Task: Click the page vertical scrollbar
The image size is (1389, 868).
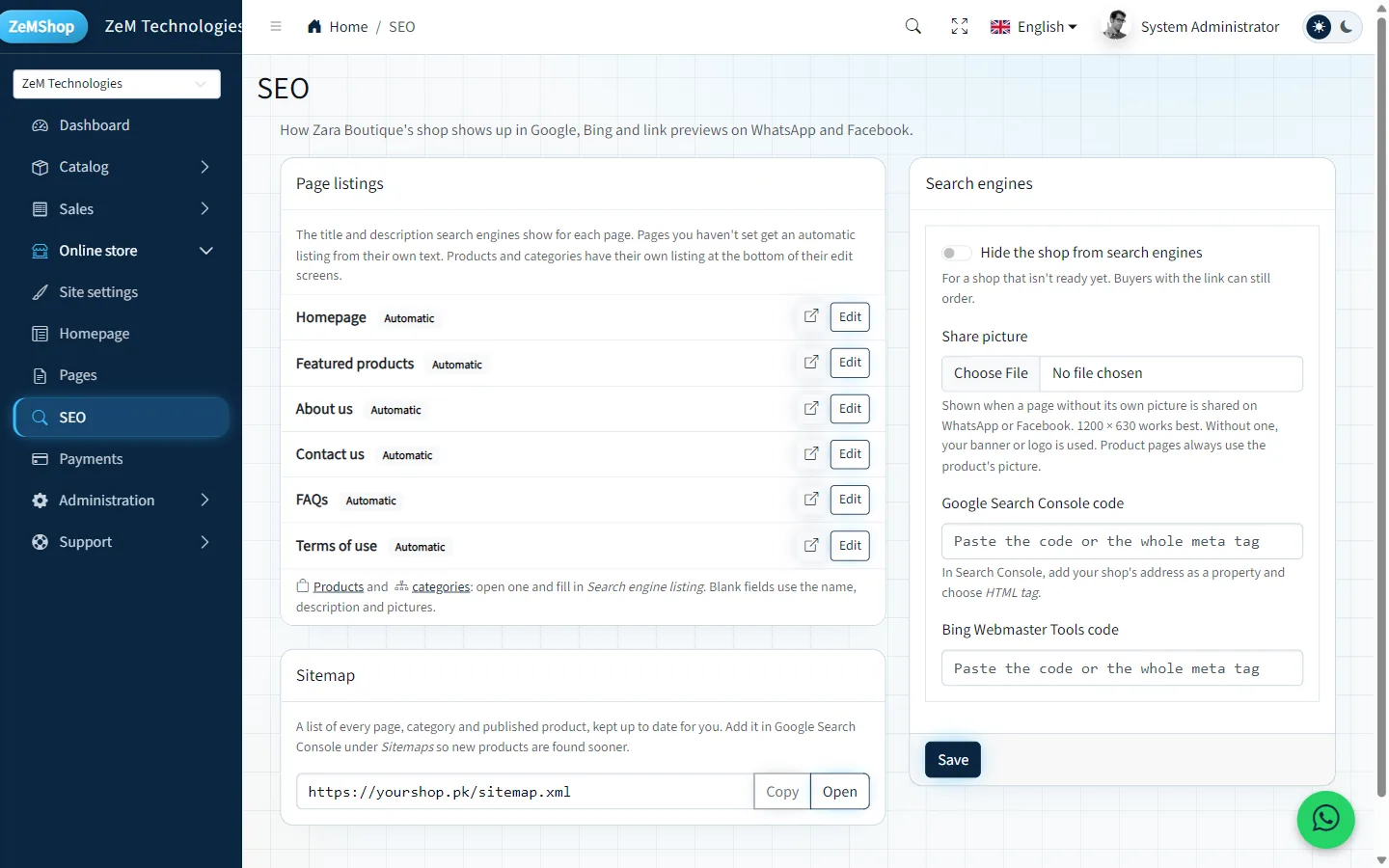Action: coord(1381,405)
